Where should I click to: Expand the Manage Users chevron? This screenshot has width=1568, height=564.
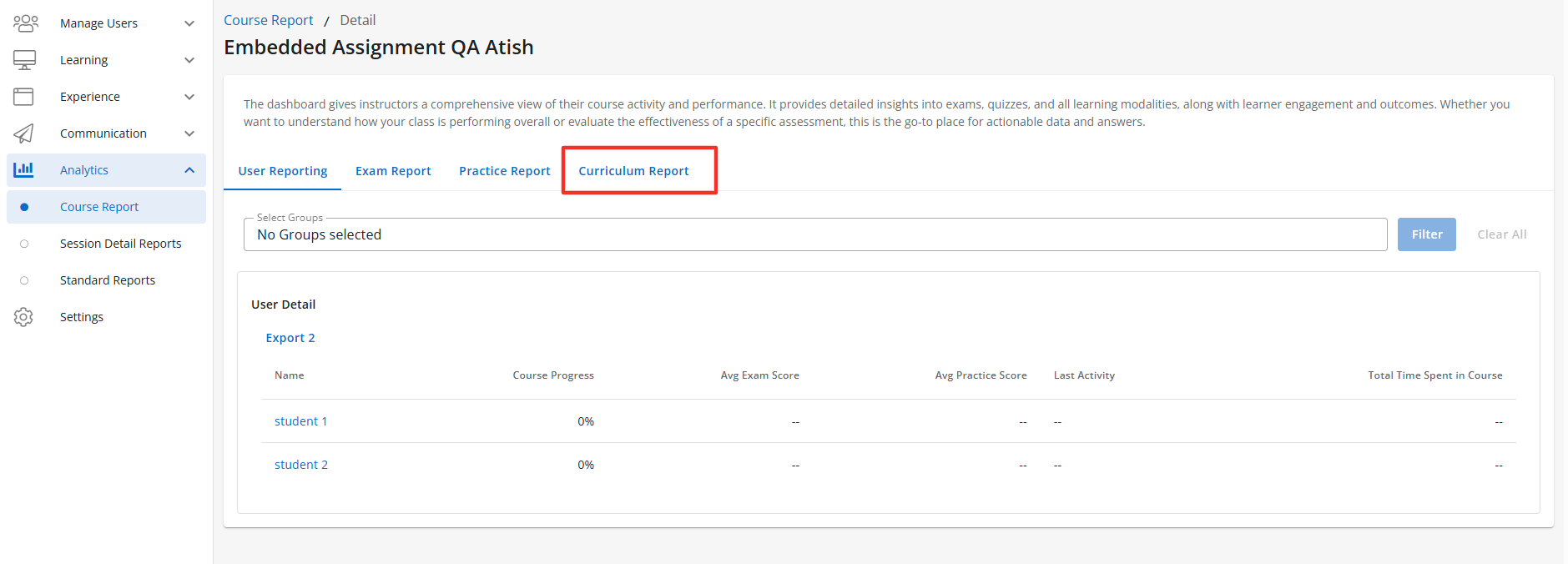point(189,23)
